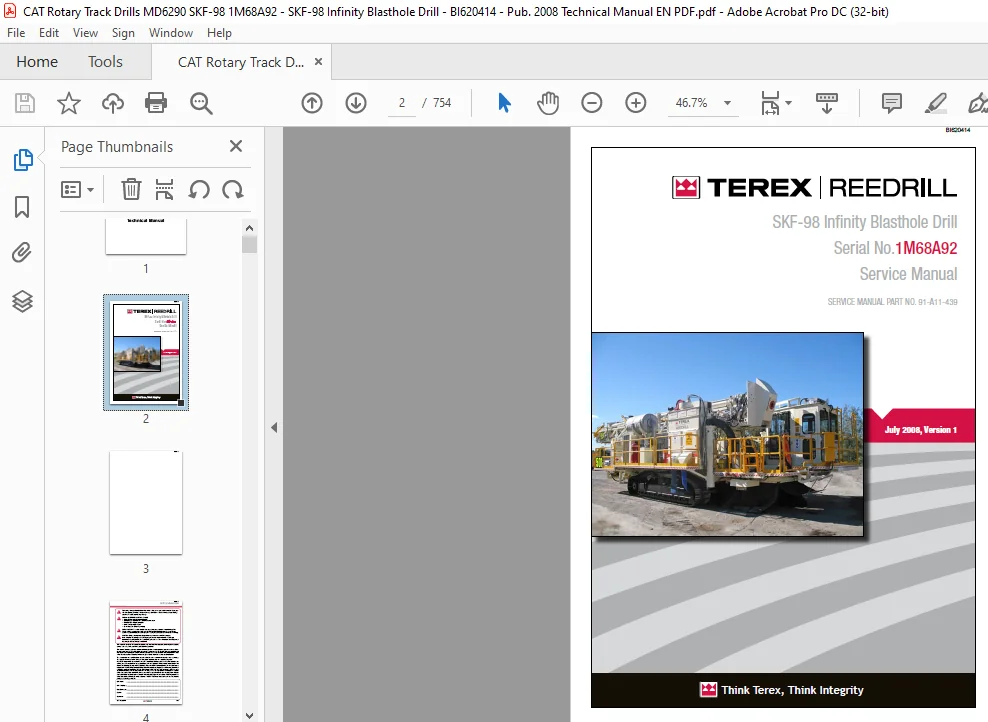The width and height of the screenshot is (988, 722).
Task: Click 'SERVICE MANUAL PART NO. 91-A11-439' text
Action: pos(892,302)
